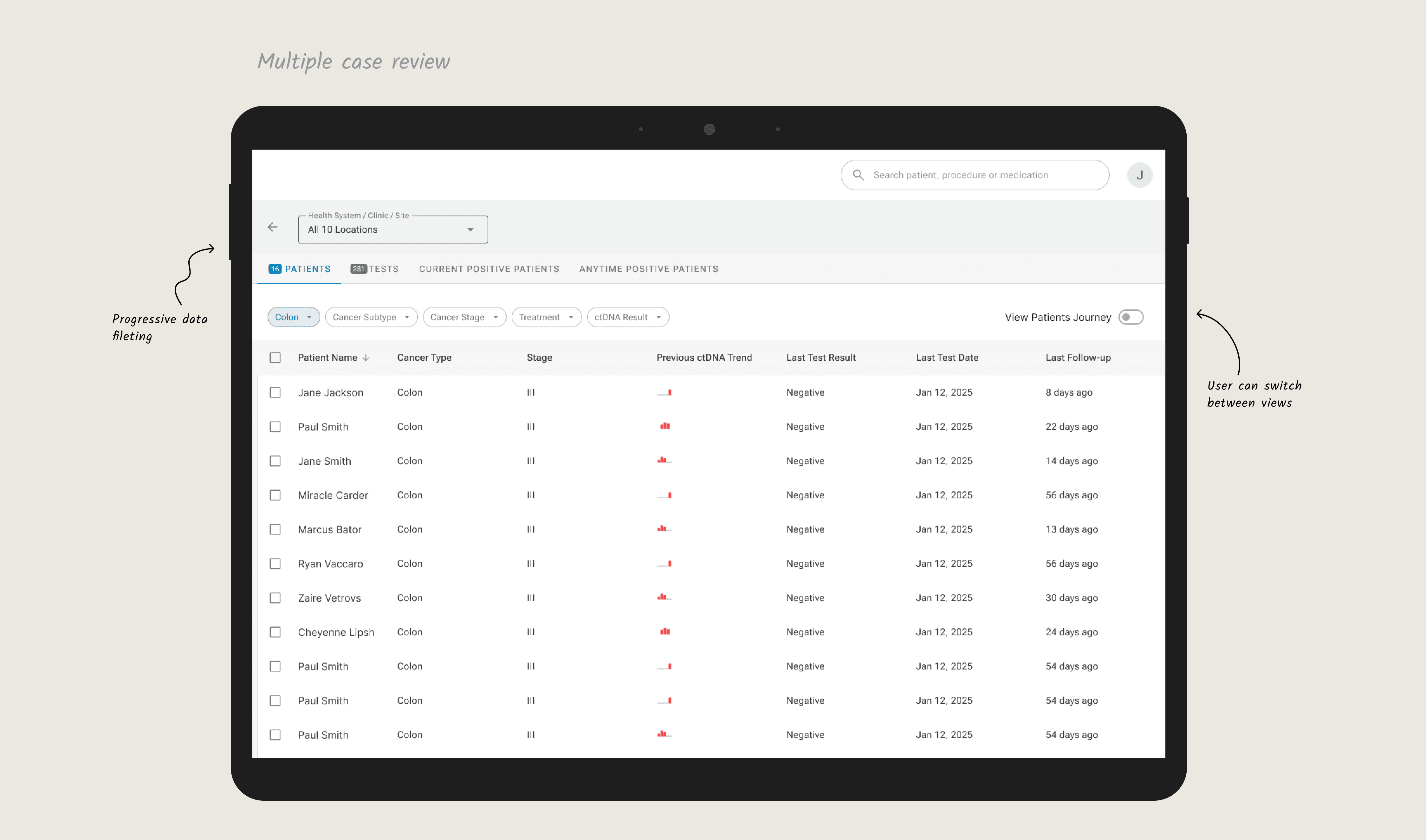The image size is (1426, 840).
Task: Open Ryan Vaccaro's patient record
Action: [x=330, y=564]
